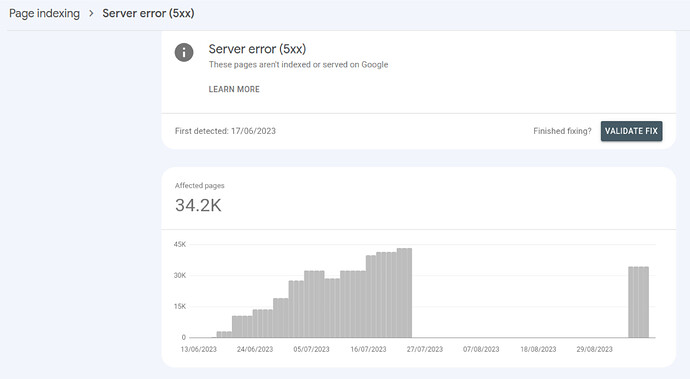Click the 24/06/2023 x-axis date
Viewport: 690px width, 379px height.
[x=255, y=349]
